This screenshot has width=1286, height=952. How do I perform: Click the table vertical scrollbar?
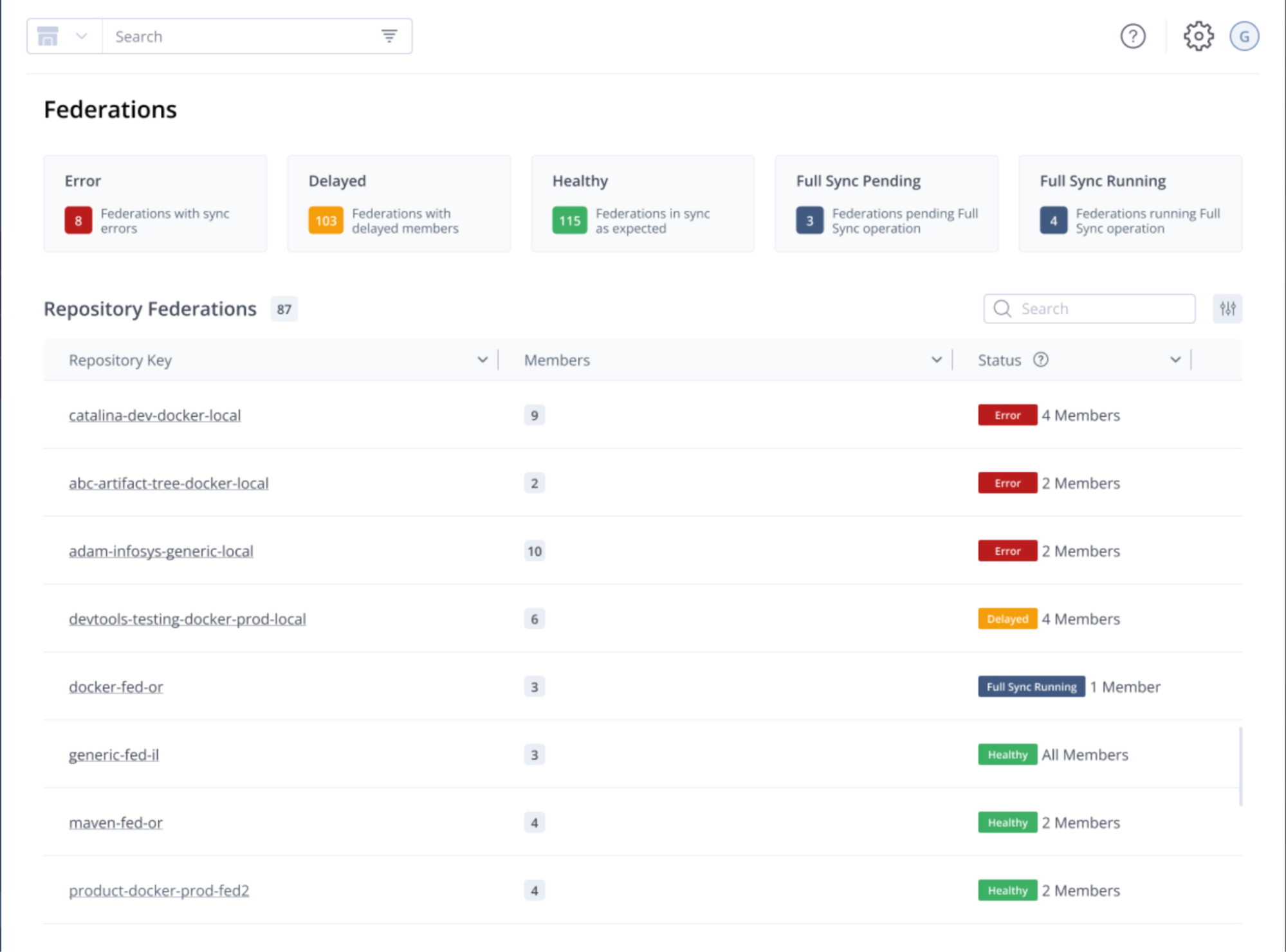[1240, 765]
